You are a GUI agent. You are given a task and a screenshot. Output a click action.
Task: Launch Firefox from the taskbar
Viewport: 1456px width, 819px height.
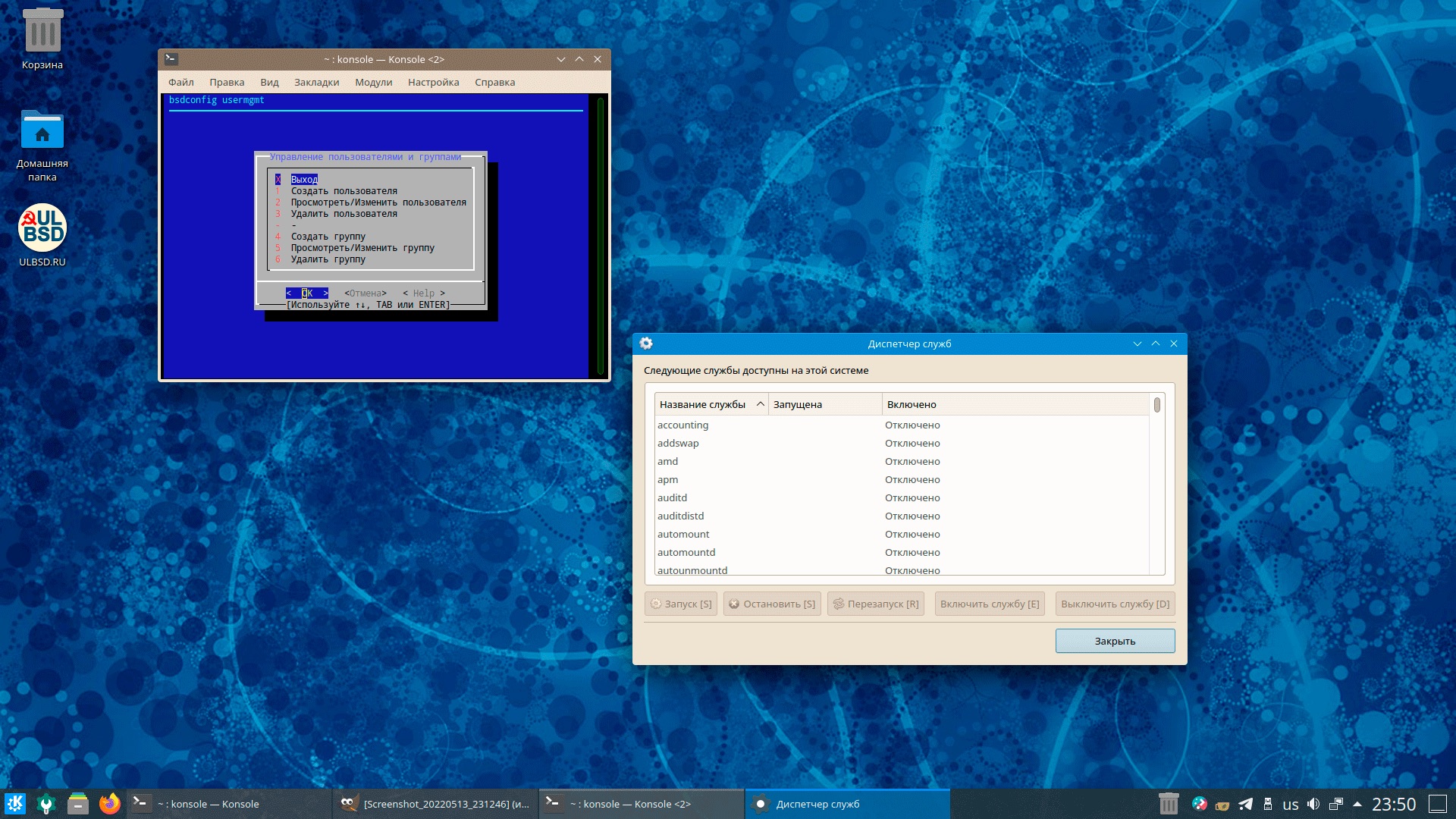pos(110,804)
